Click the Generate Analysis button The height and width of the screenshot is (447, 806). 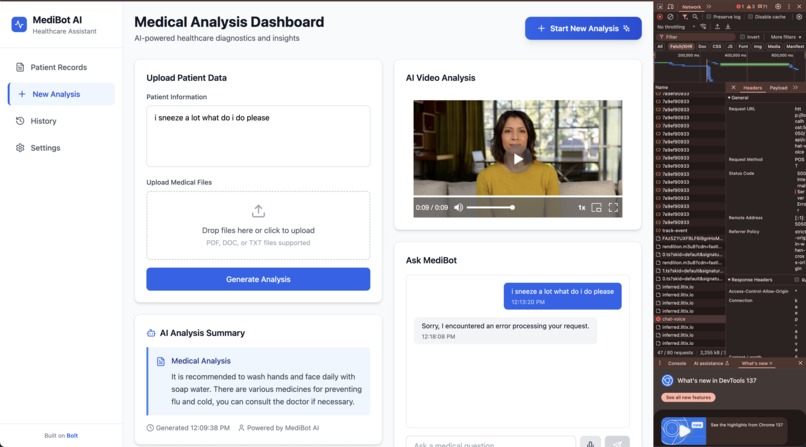coord(258,279)
